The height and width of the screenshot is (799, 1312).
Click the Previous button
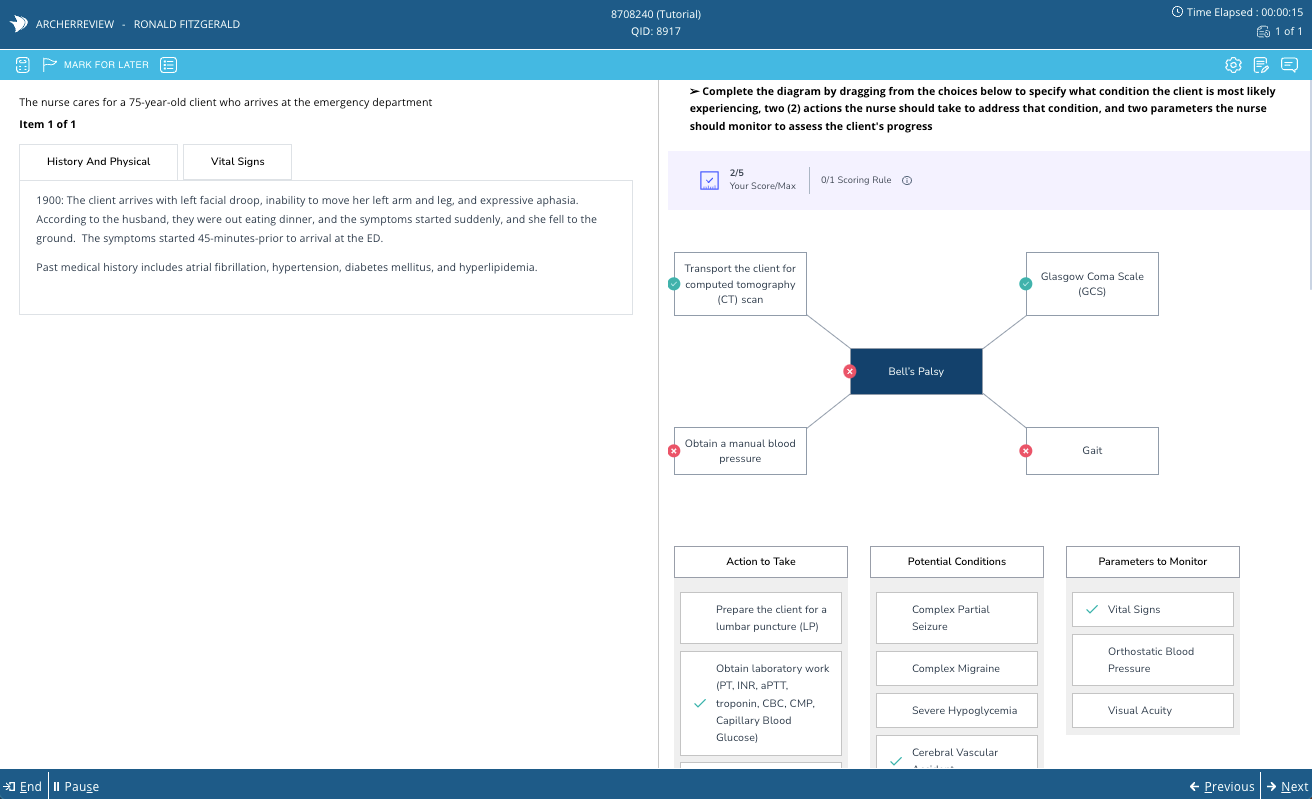click(x=1221, y=786)
